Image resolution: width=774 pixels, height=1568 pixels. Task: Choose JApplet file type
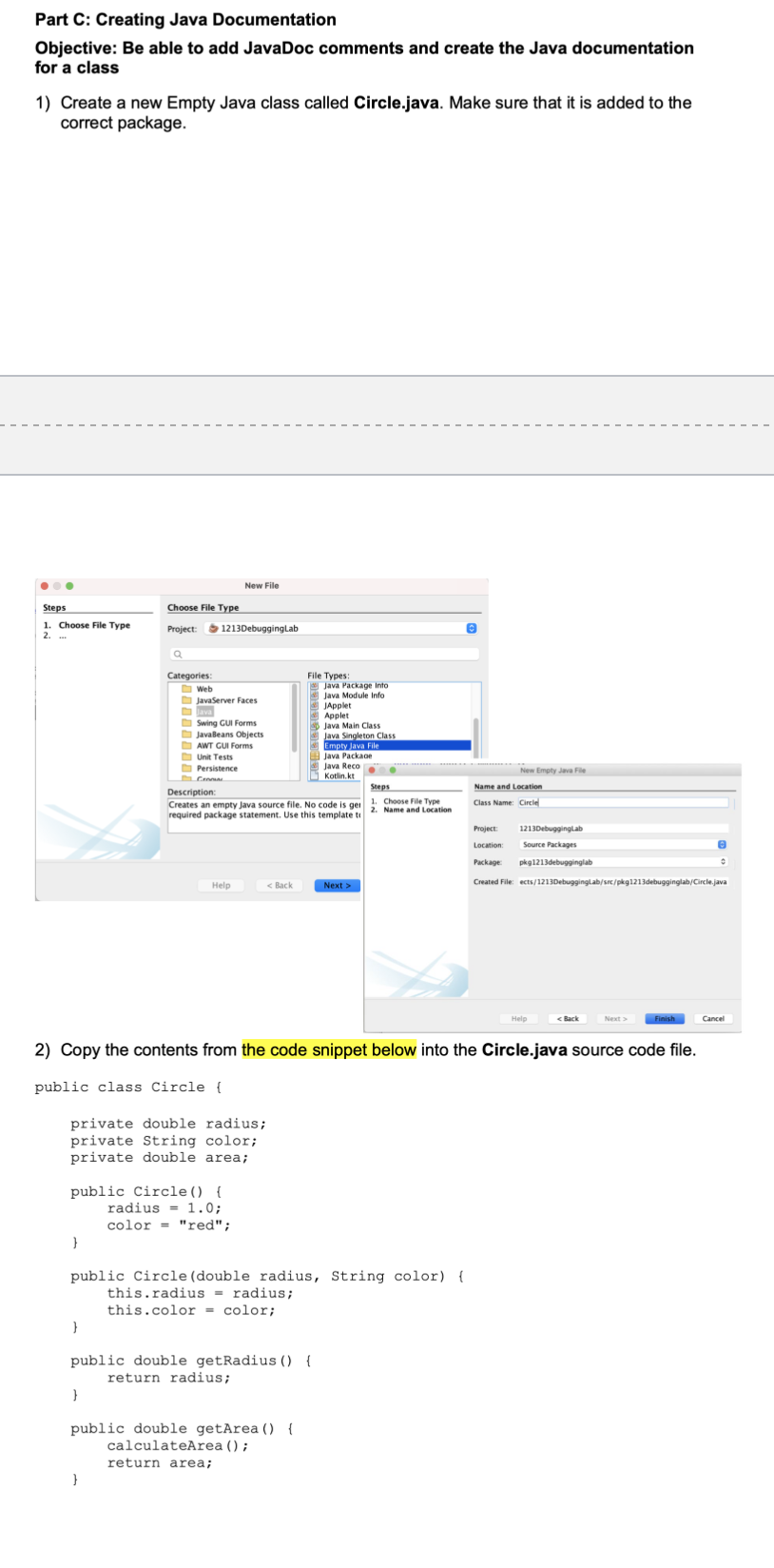click(332, 706)
